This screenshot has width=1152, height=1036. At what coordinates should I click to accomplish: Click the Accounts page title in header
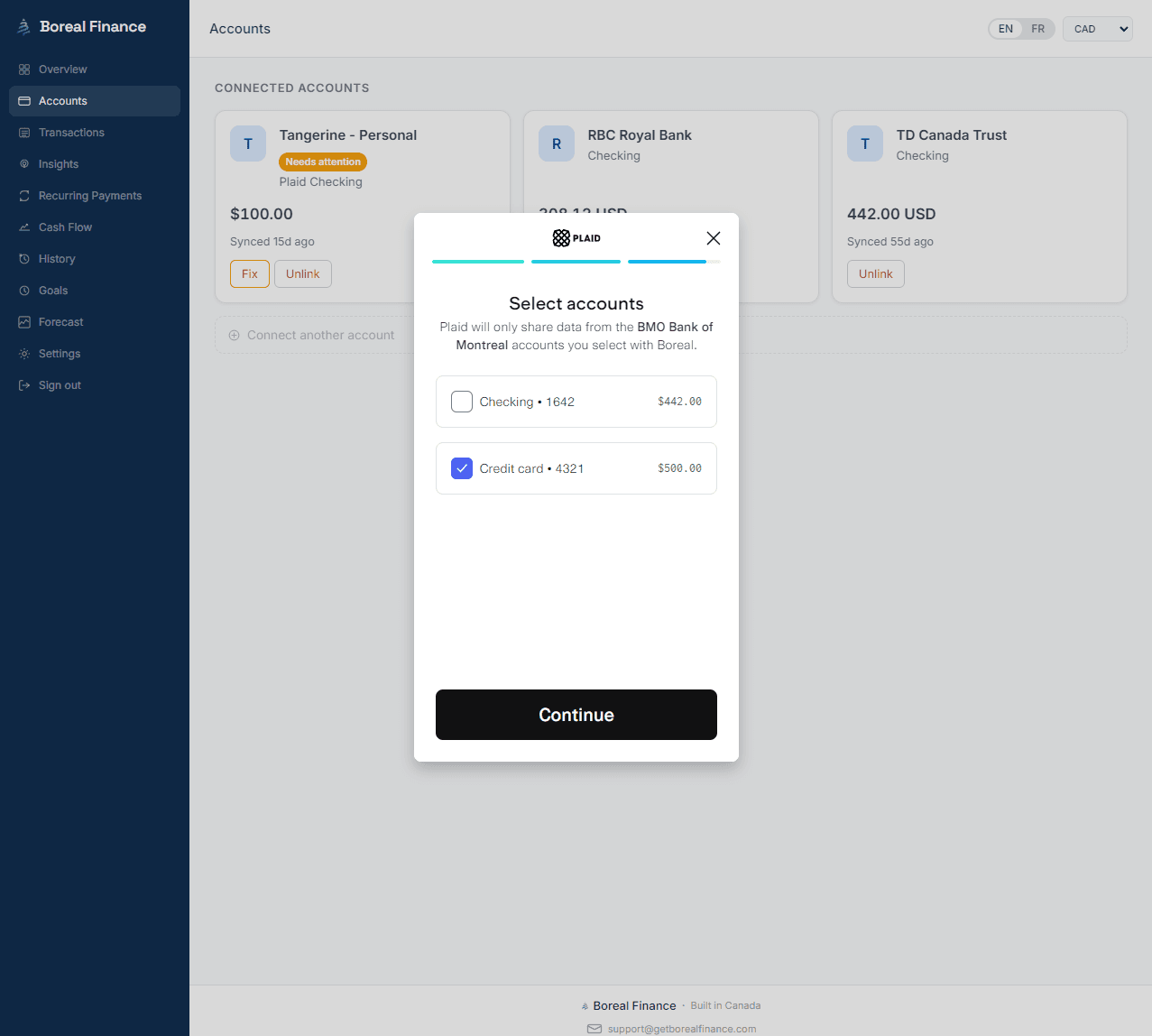(x=240, y=29)
